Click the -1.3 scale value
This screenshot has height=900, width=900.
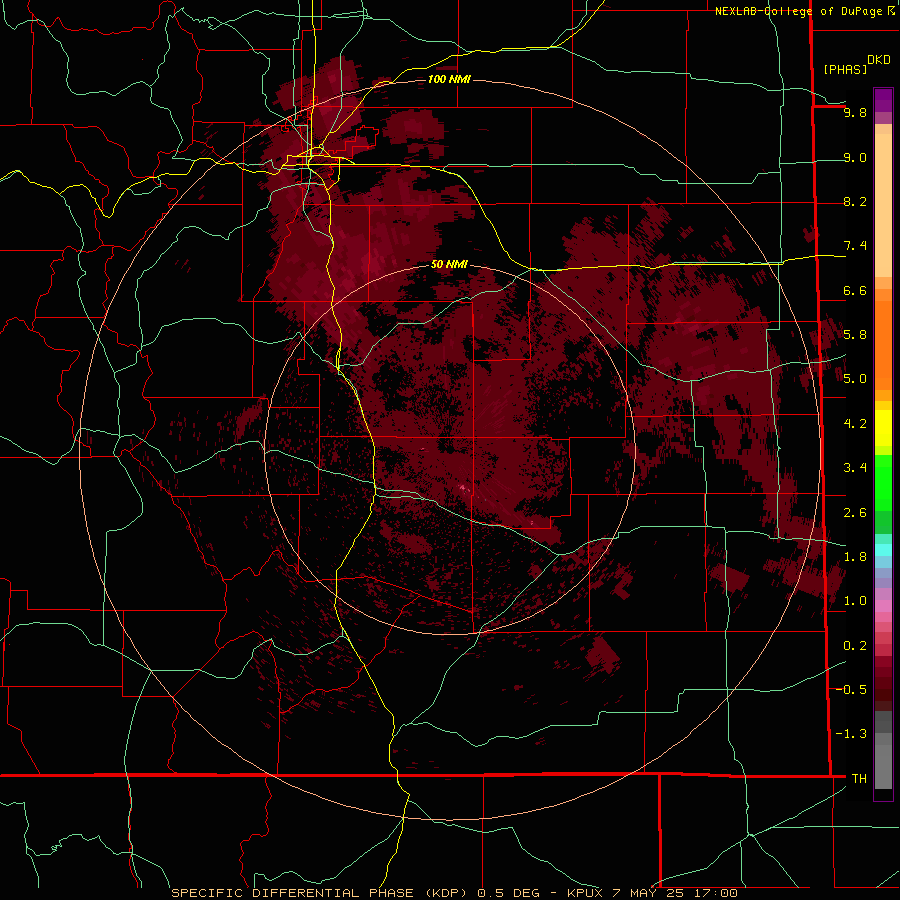(852, 734)
